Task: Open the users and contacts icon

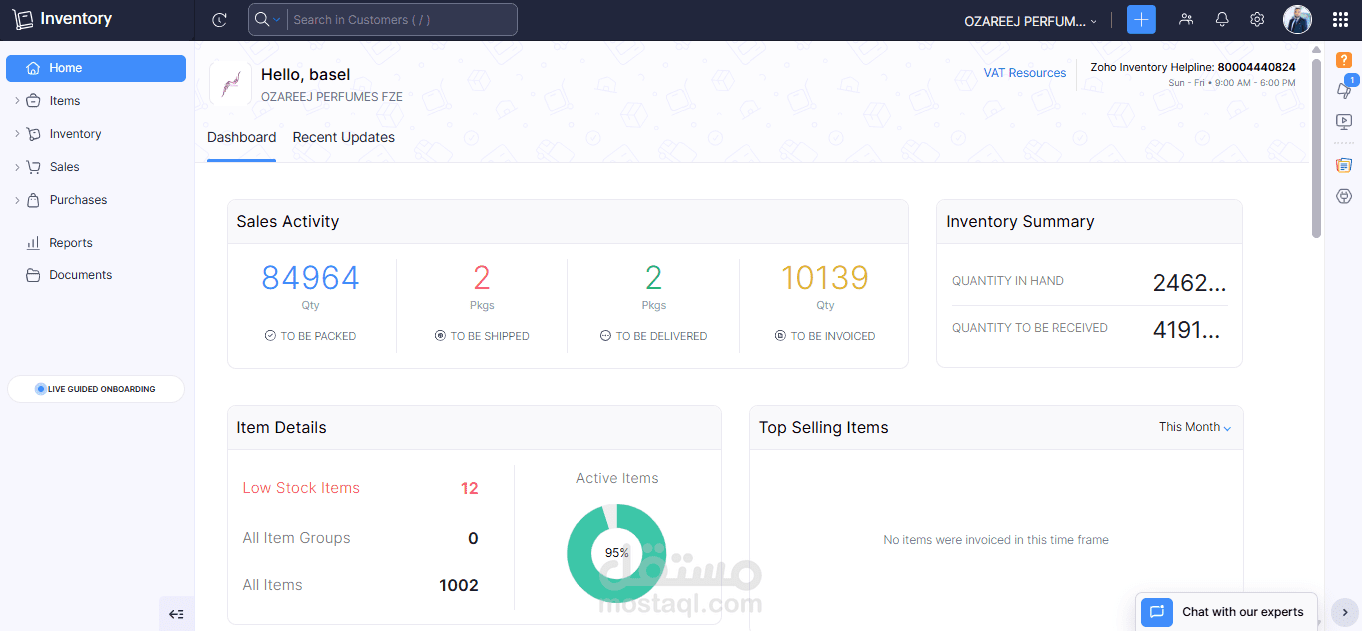Action: pos(1186,20)
